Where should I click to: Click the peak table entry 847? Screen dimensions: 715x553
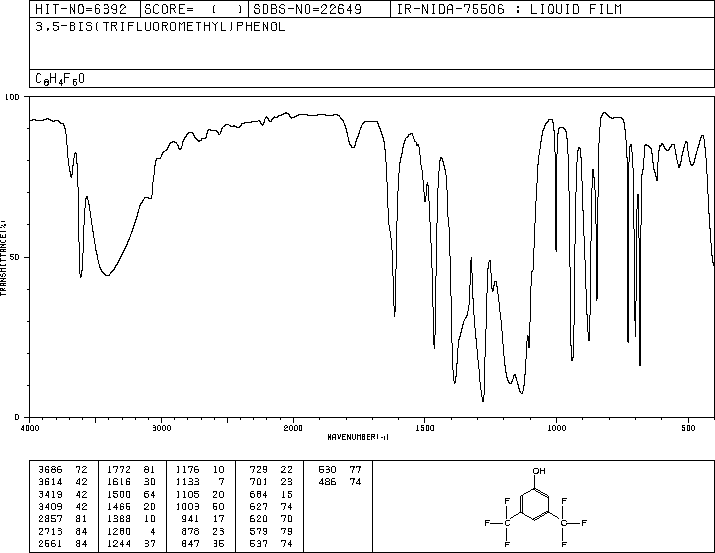tap(190, 544)
